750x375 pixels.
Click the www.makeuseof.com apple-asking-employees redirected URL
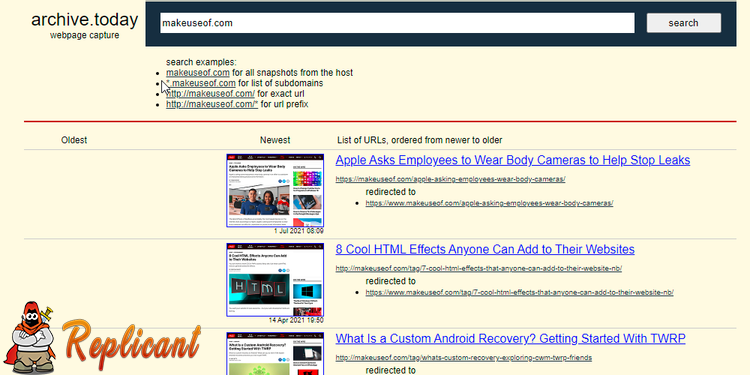coord(489,203)
